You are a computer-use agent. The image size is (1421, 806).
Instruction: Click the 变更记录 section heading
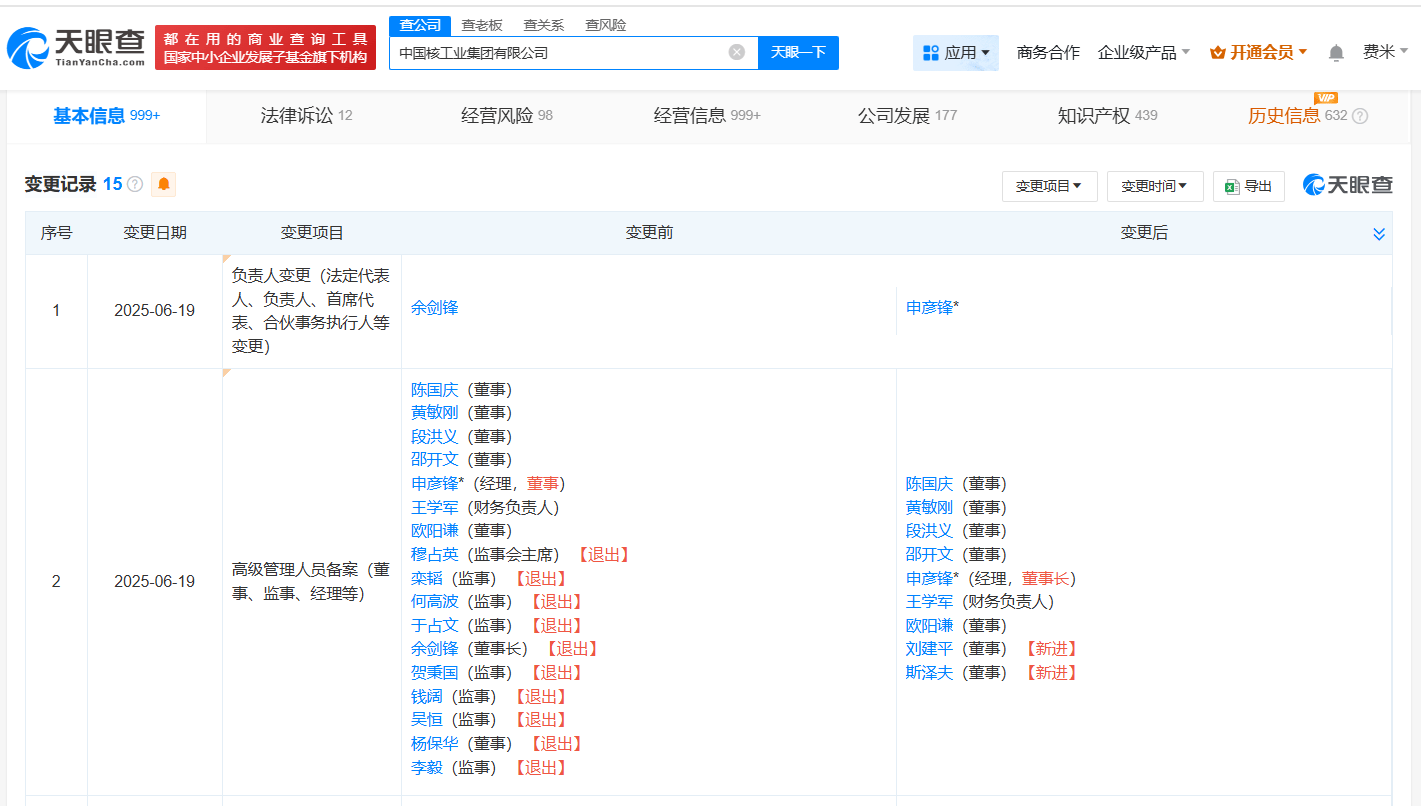60,184
